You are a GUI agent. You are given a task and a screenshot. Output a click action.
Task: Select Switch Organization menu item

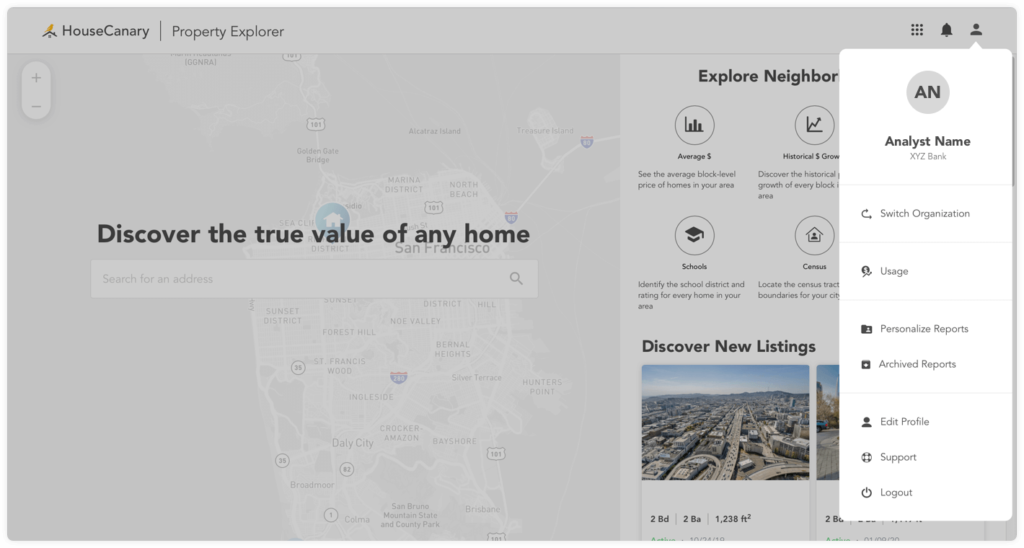(924, 214)
